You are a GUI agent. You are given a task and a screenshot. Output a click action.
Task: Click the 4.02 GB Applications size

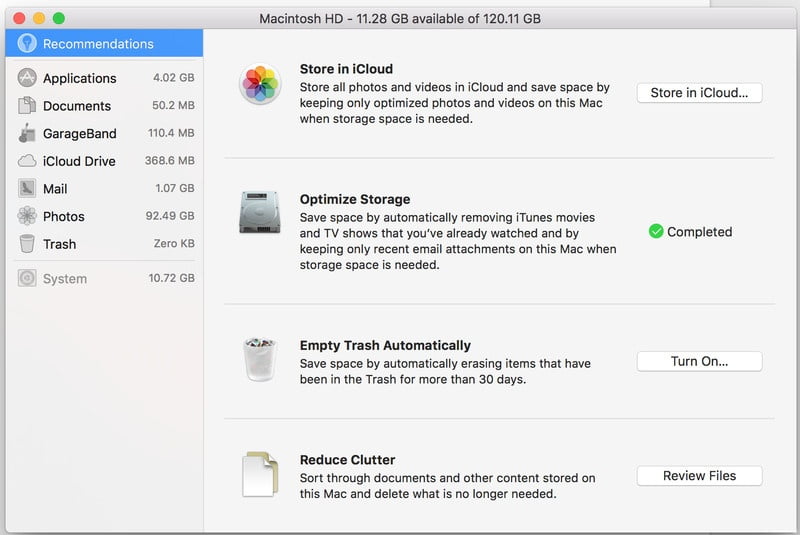(x=173, y=78)
